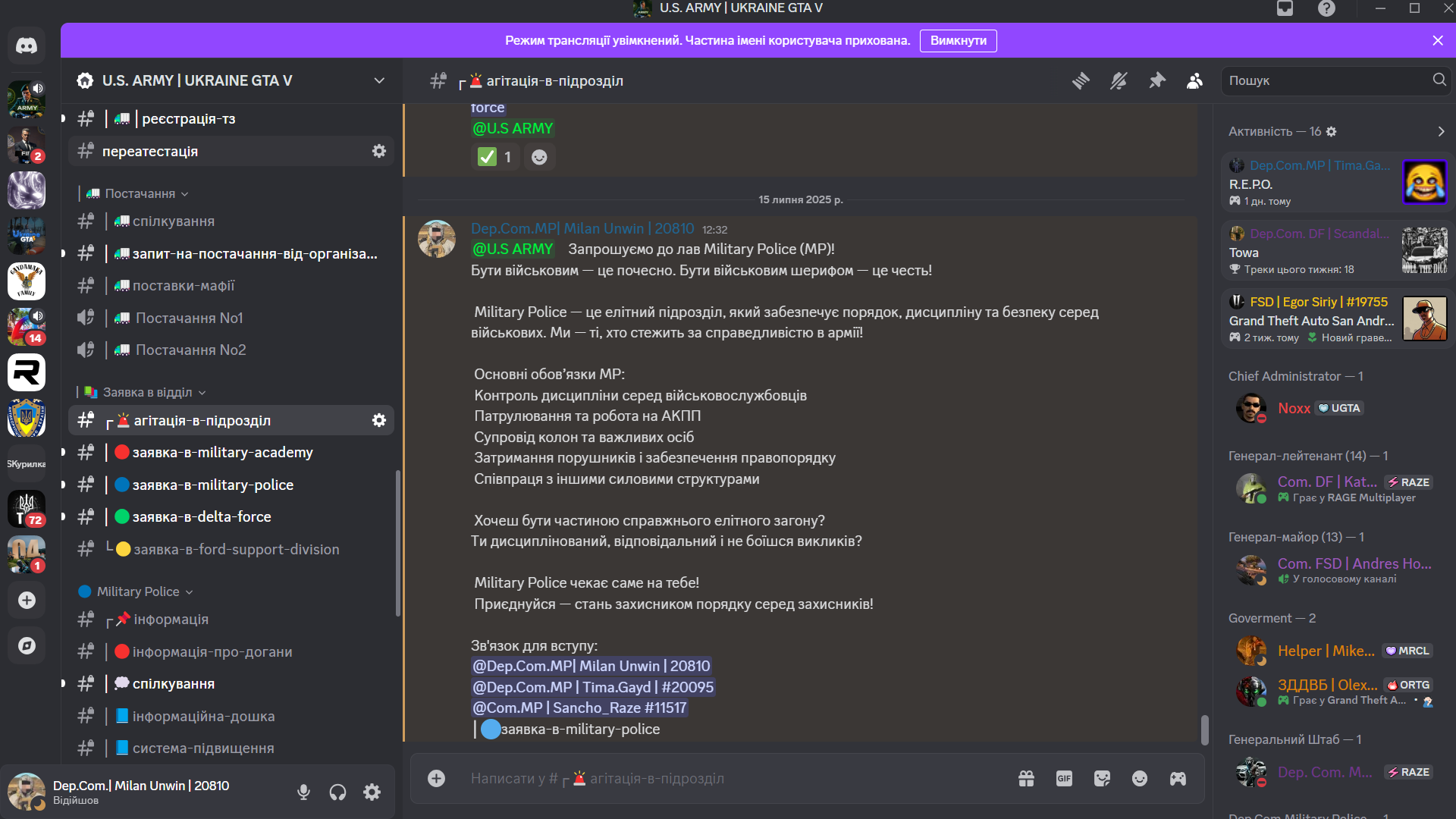Image resolution: width=1456 pixels, height=819 pixels.
Task: Send a gift via gift icon
Action: point(1026,778)
